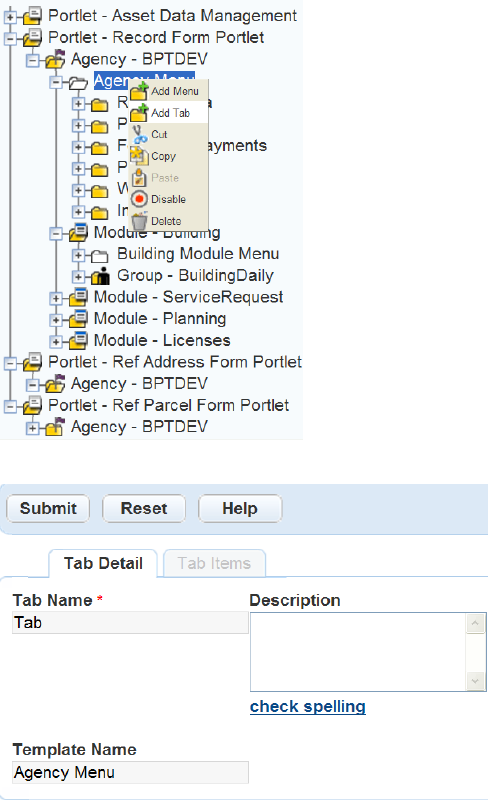Click the trash can Delete icon
Screen dimensions: 488x804
click(x=139, y=222)
